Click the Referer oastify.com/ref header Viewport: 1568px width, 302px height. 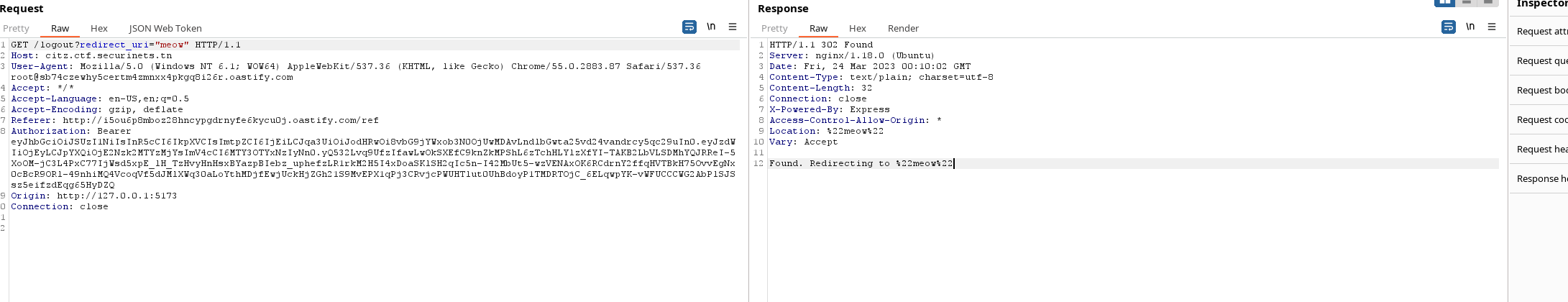click(195, 120)
